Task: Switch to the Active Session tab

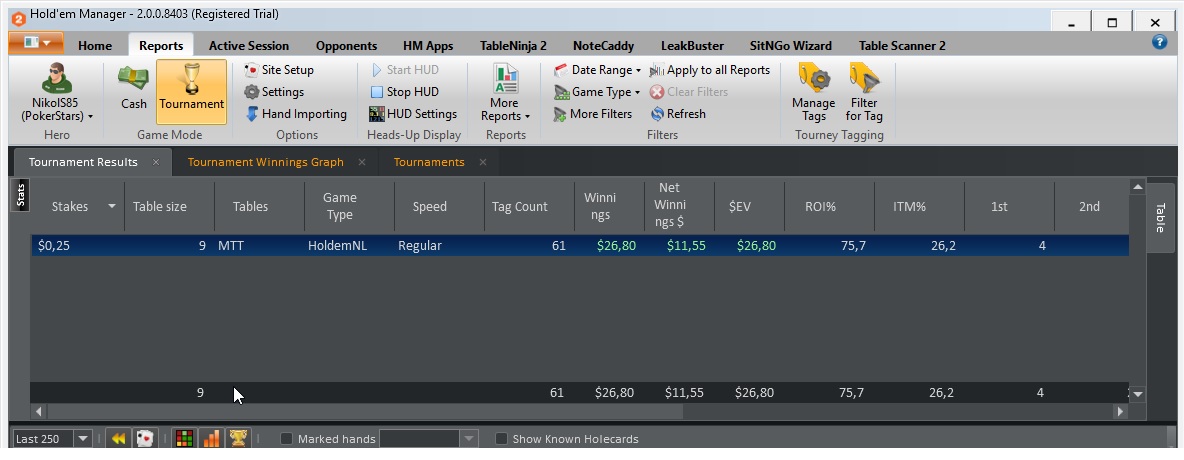Action: click(x=248, y=45)
